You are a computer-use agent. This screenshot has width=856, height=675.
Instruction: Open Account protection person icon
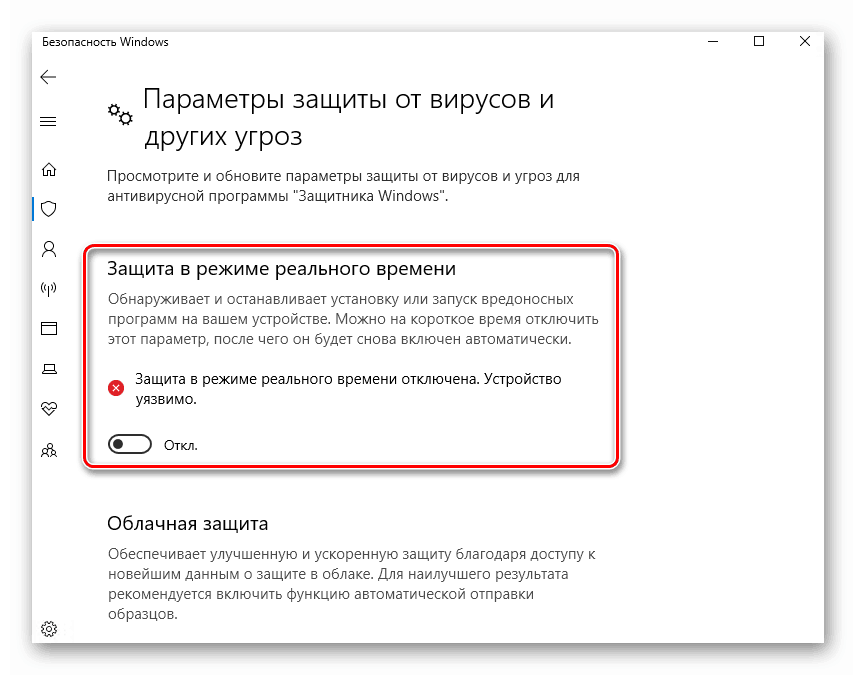click(x=49, y=249)
